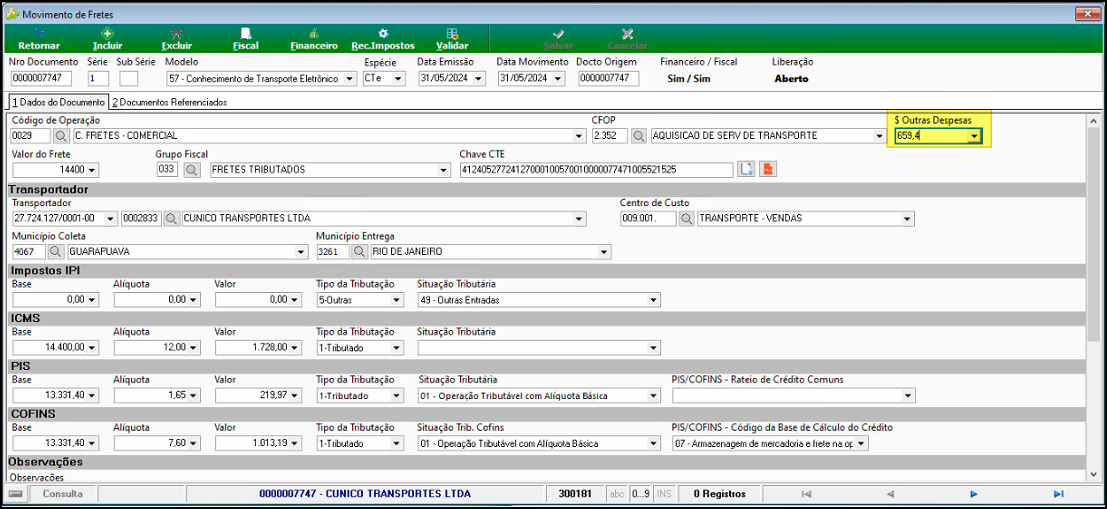1107x509 pixels.
Task: Click the CFOP 2.352 code field
Action: click(x=609, y=136)
